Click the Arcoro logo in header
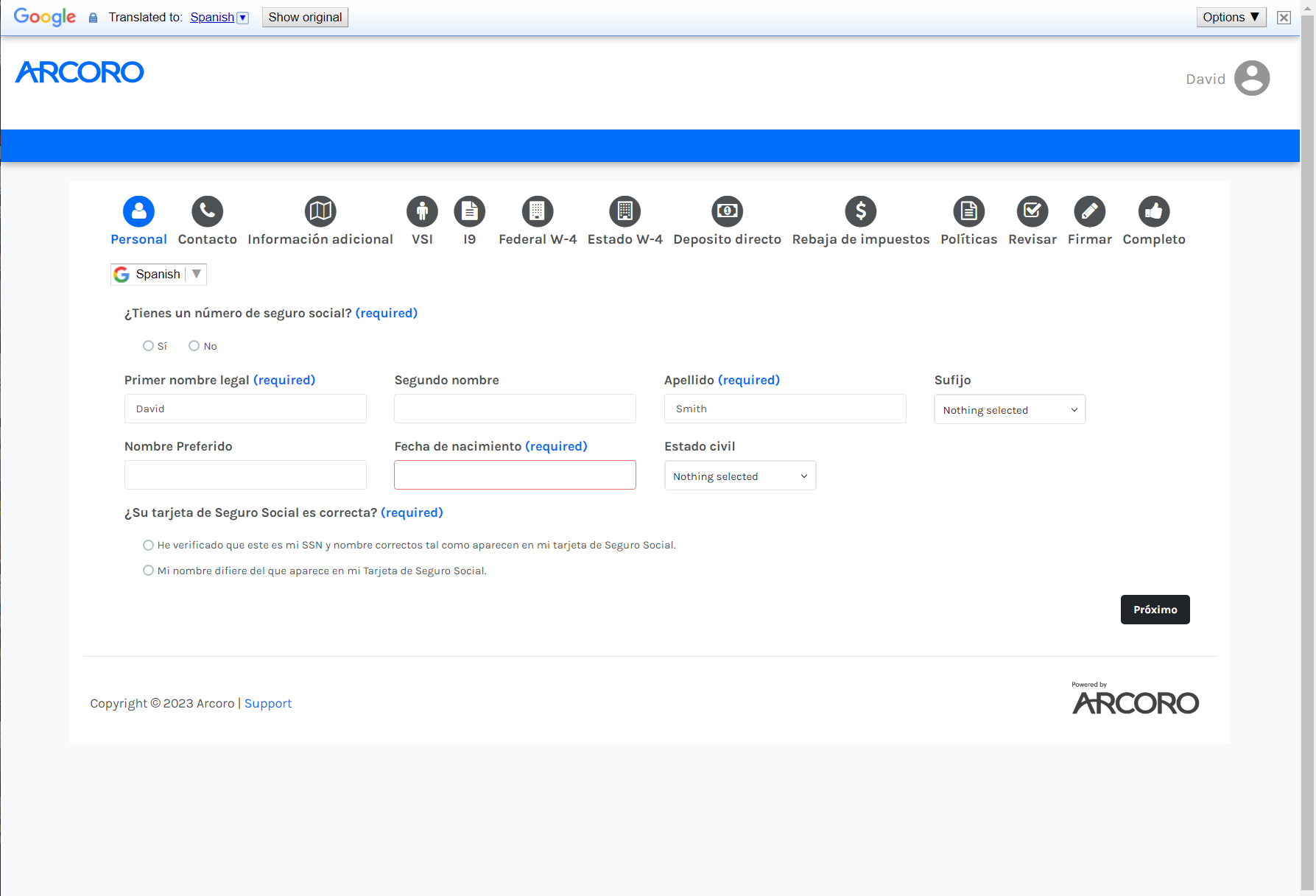The image size is (1316, 896). click(80, 72)
